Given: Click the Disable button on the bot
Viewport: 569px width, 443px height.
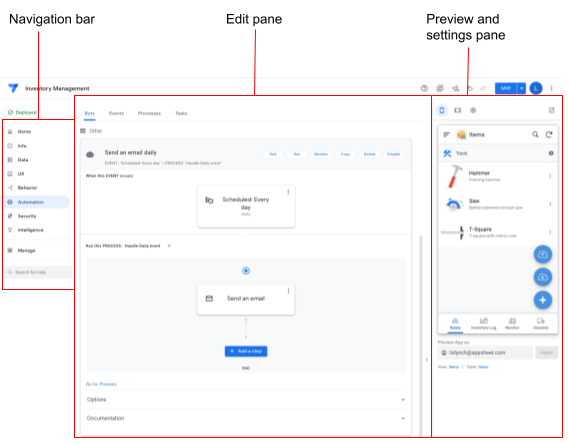Looking at the screenshot, I should 393,154.
